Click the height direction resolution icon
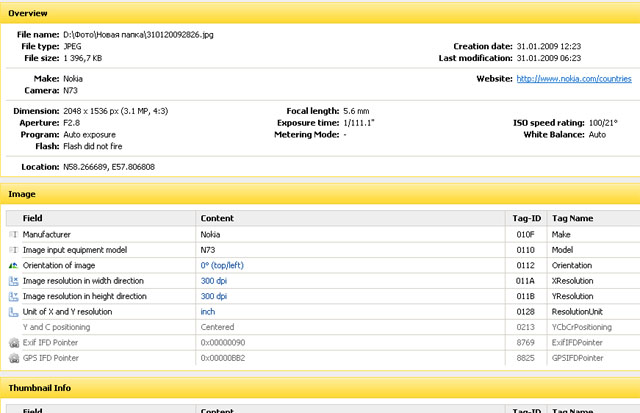Screen dimensions: 640x413 coord(13,296)
